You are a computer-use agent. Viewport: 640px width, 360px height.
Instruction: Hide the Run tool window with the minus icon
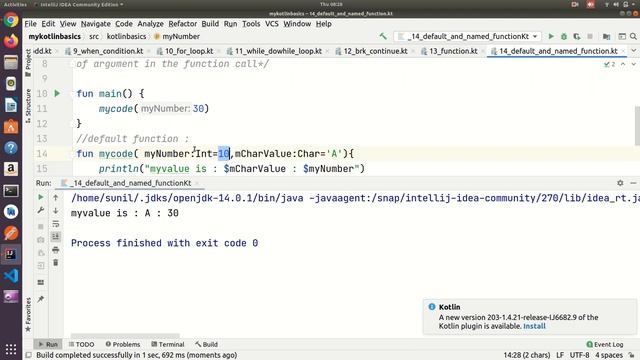point(633,183)
